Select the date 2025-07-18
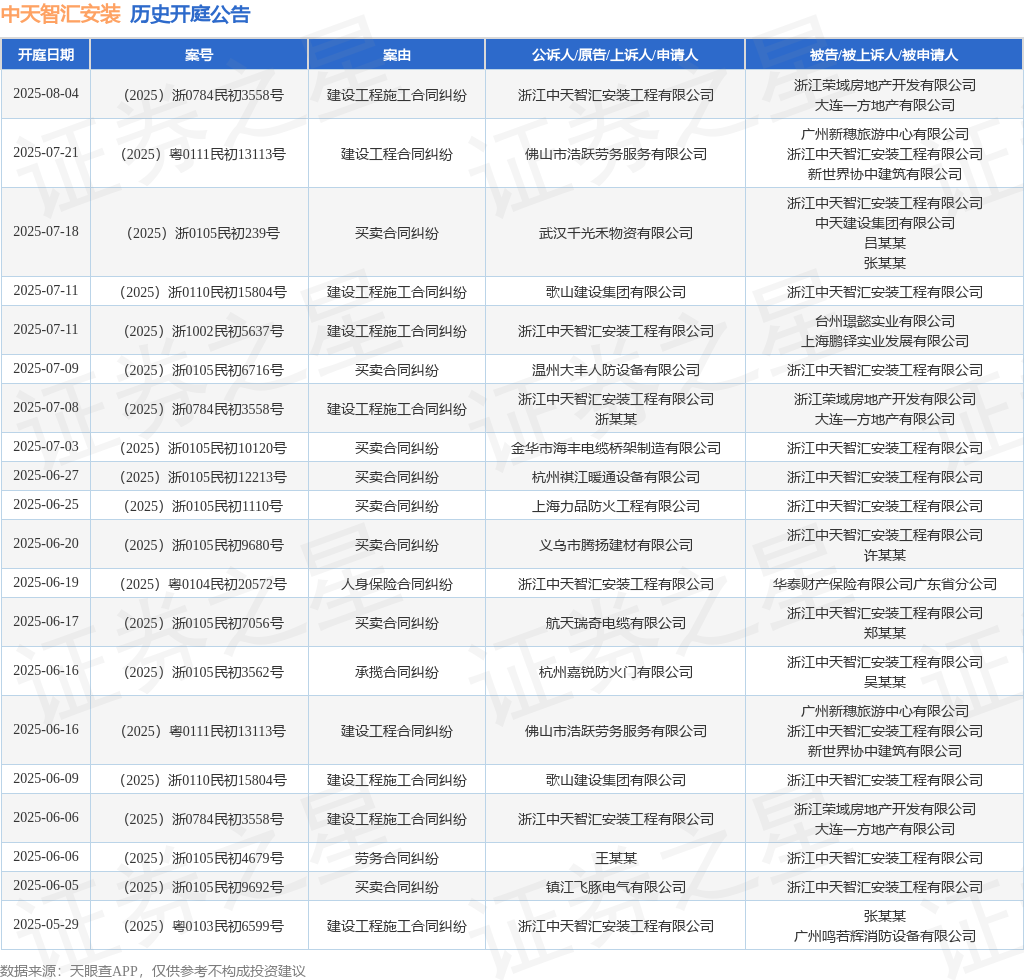Screen dimensions: 1024x980 click(46, 232)
